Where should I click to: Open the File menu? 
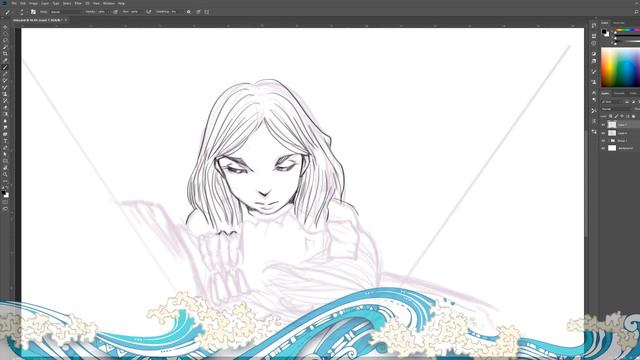click(x=14, y=3)
